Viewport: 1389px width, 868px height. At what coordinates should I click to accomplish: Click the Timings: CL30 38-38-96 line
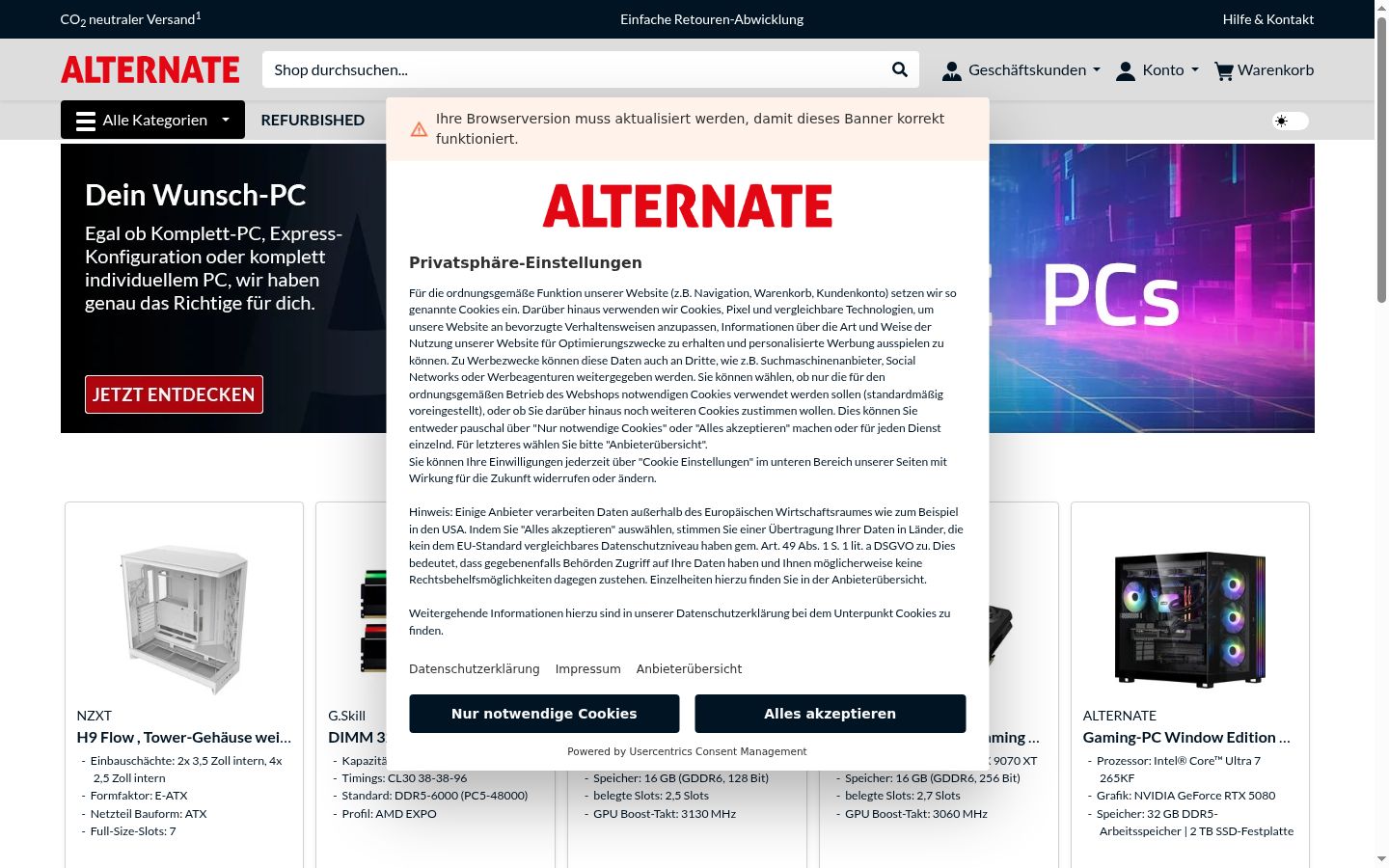[404, 778]
